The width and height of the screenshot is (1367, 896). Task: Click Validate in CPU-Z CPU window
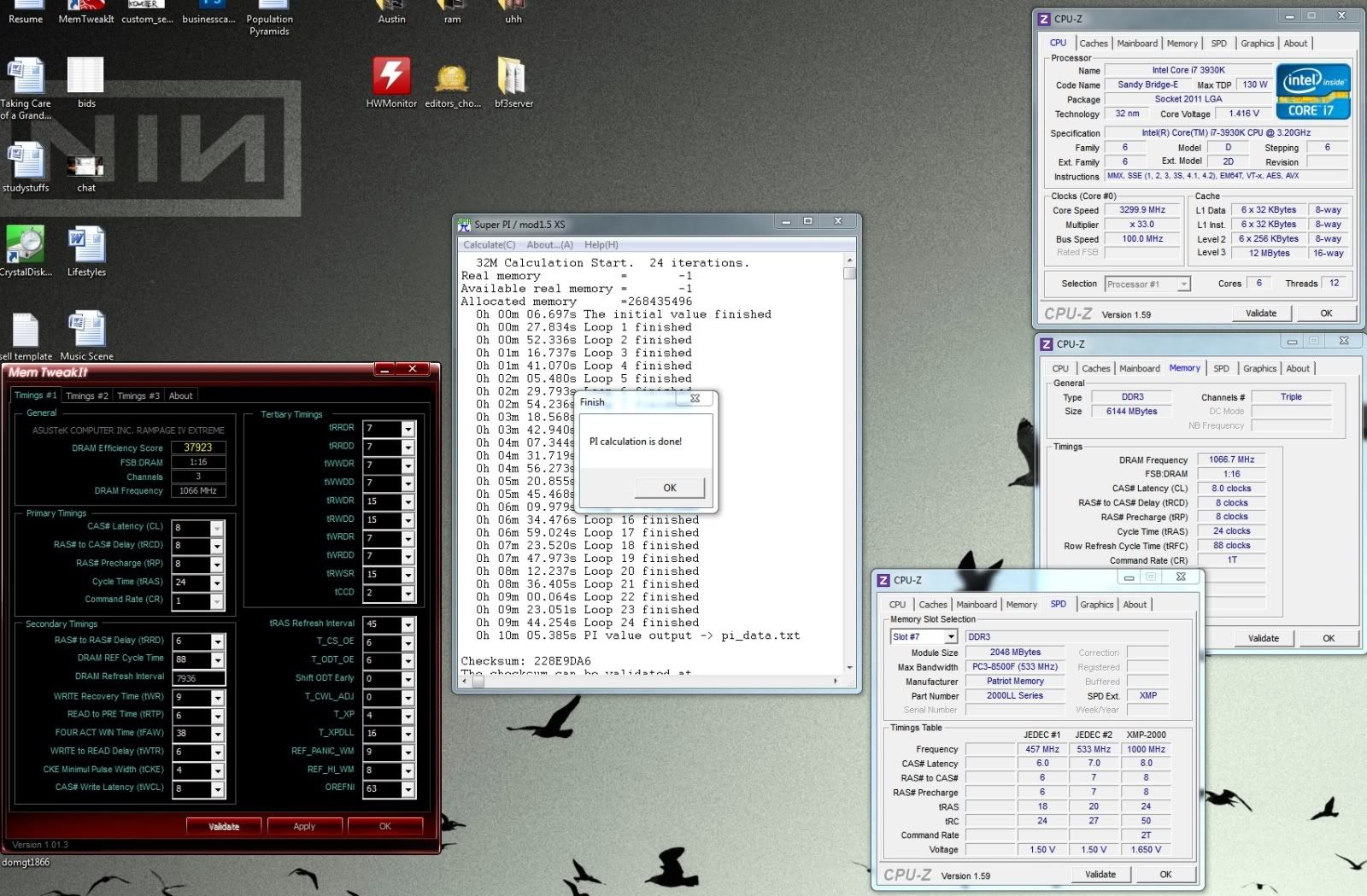click(1261, 313)
